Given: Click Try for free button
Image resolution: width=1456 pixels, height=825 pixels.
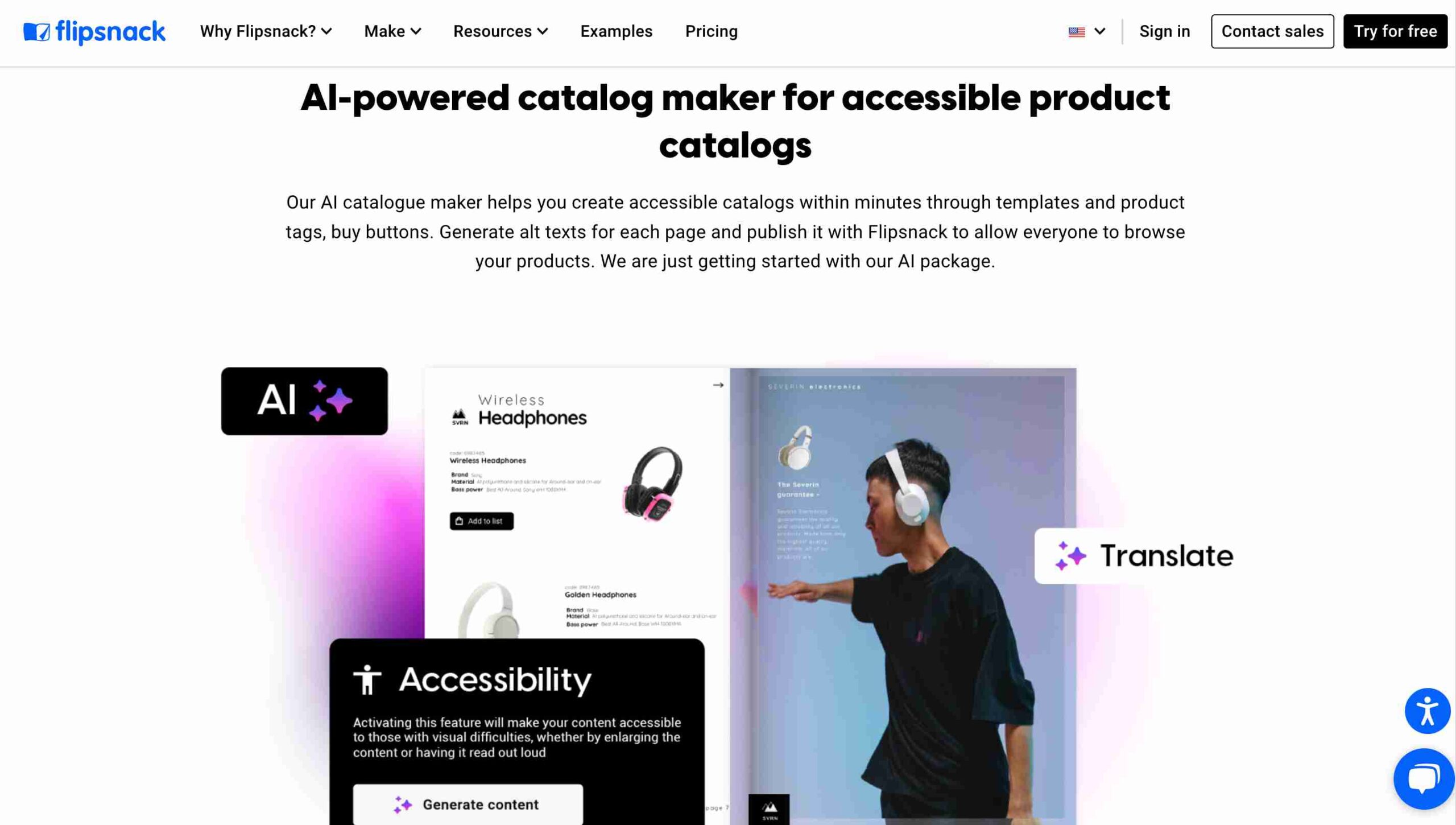Looking at the screenshot, I should point(1395,31).
